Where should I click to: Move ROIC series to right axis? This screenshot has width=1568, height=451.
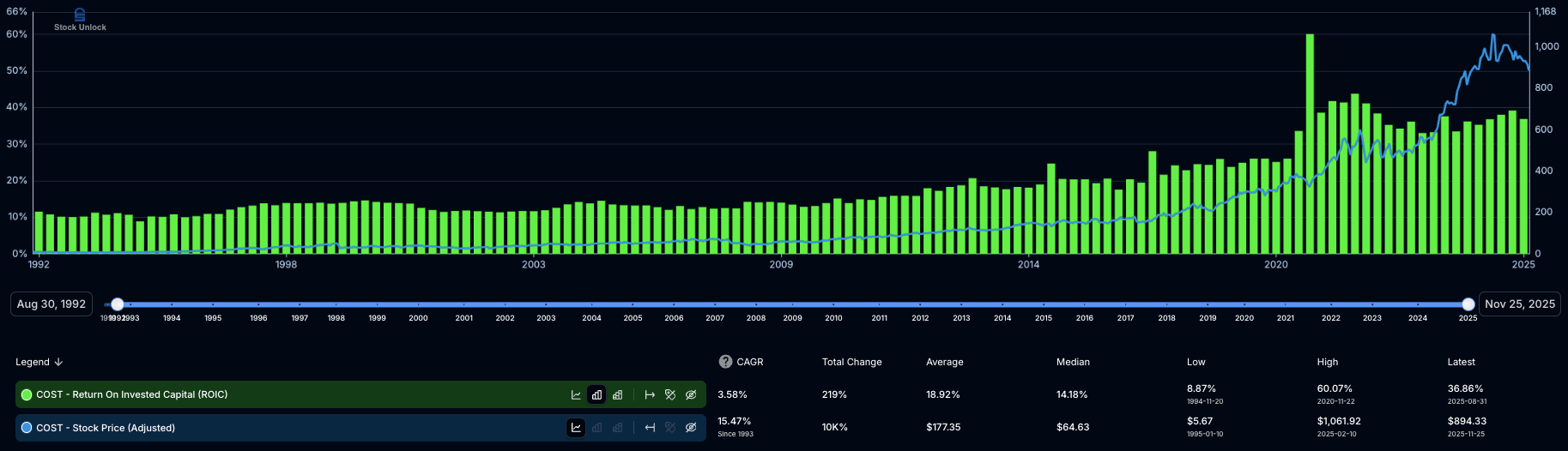(650, 394)
